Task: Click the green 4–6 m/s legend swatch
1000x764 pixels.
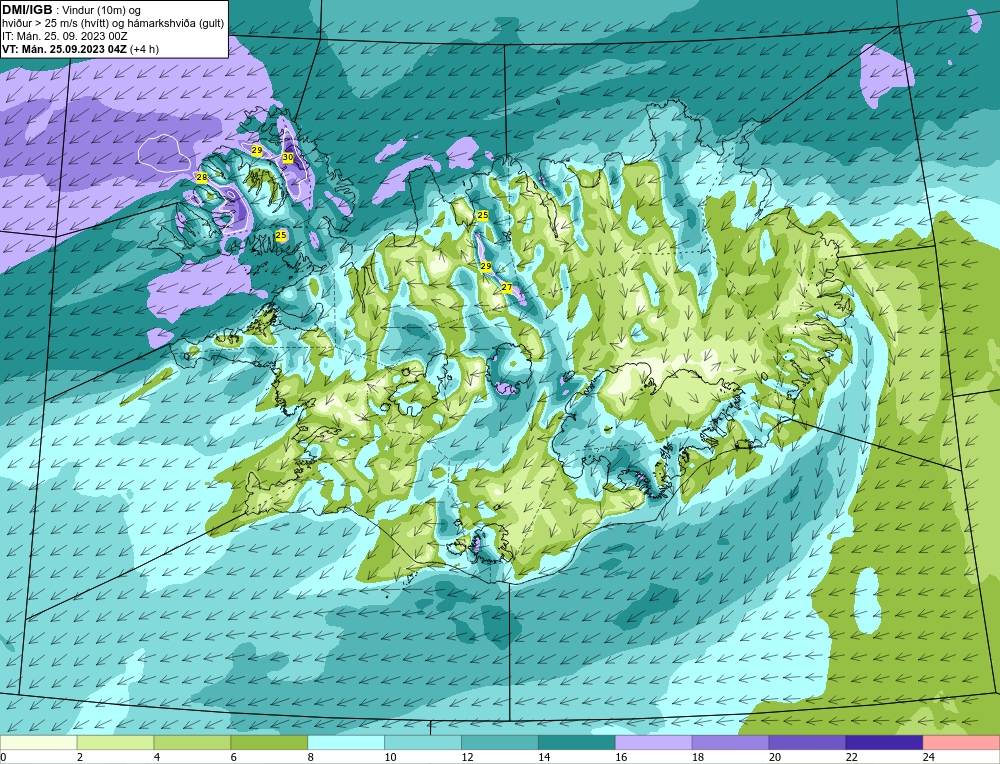Action: [192, 743]
